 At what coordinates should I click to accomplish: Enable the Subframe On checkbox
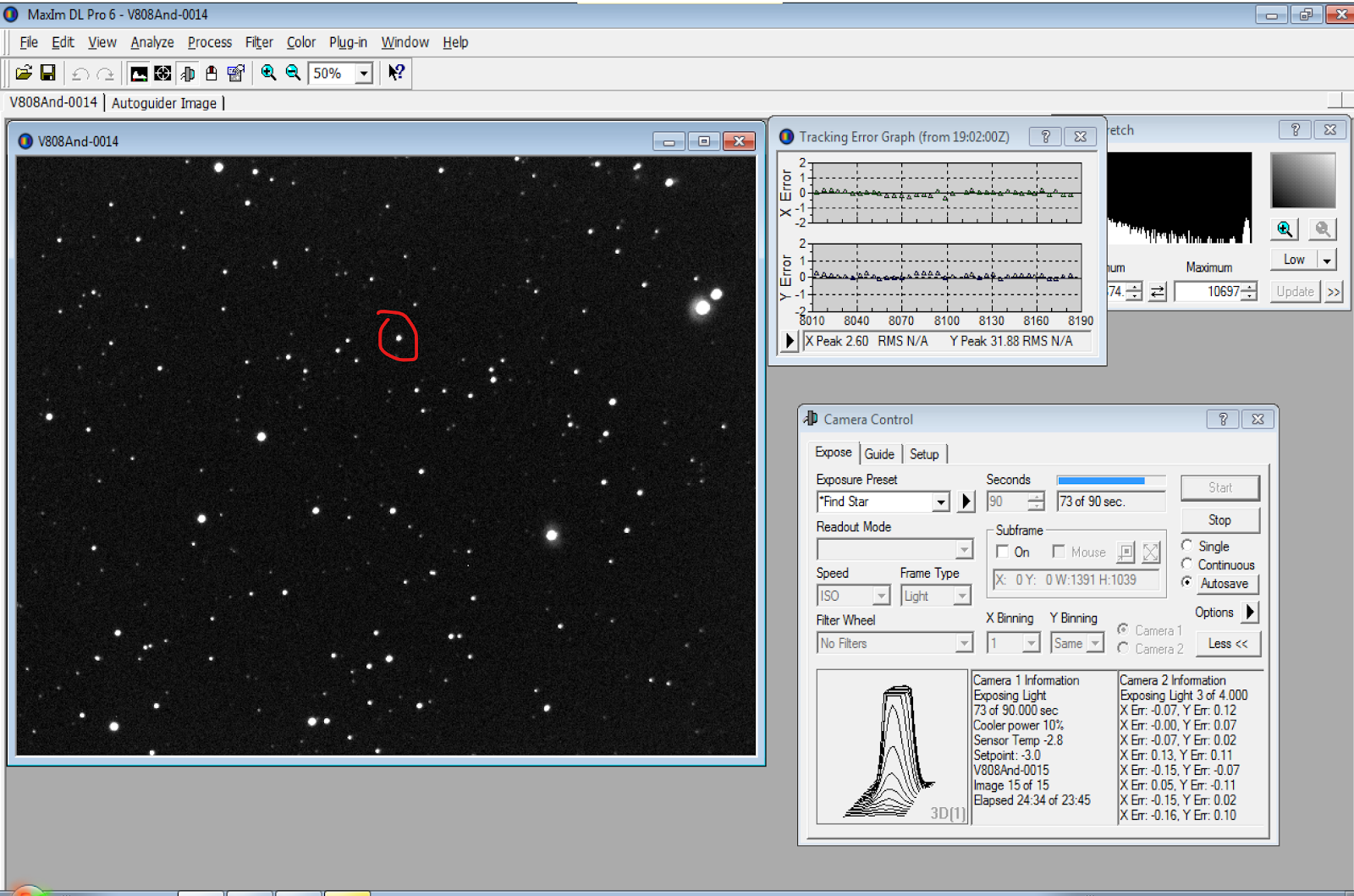coord(1003,552)
